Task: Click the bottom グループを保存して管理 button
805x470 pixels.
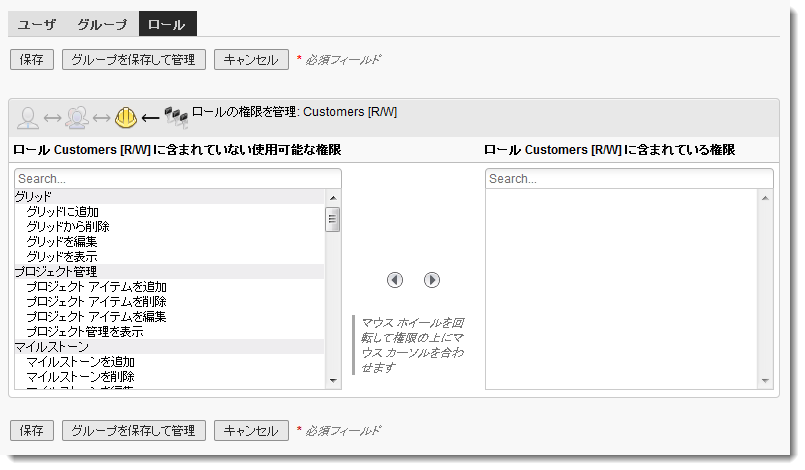Action: point(133,430)
